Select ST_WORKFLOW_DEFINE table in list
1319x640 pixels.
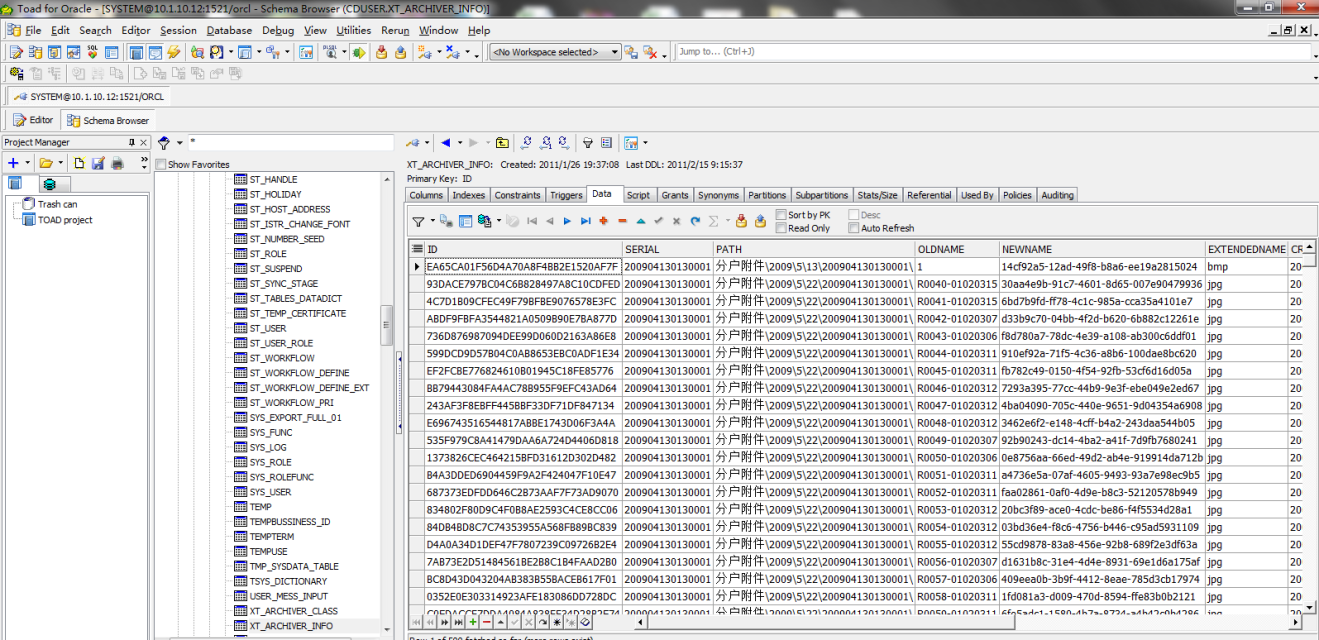point(299,373)
